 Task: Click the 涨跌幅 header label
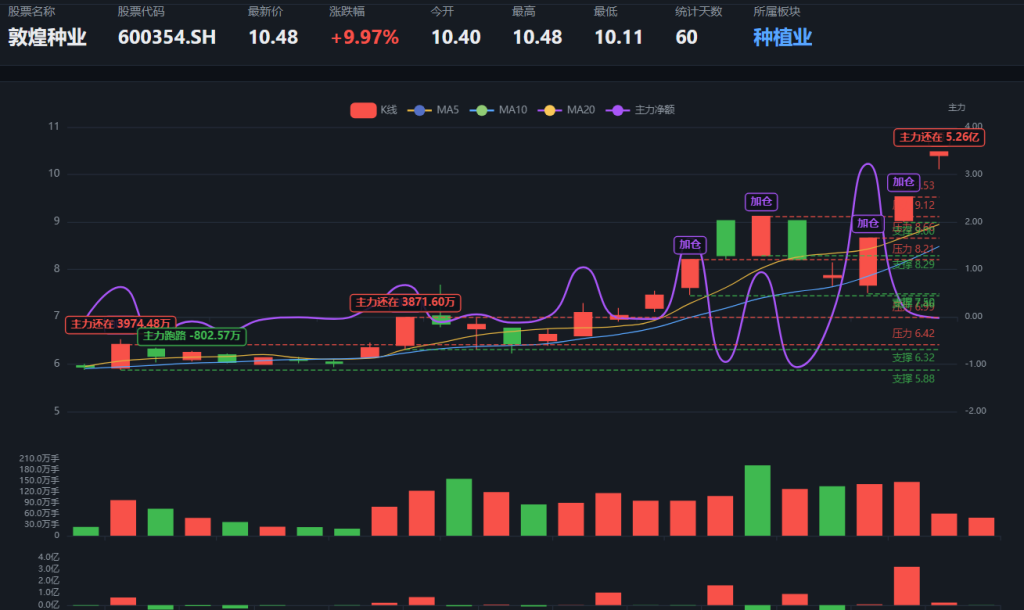click(347, 12)
